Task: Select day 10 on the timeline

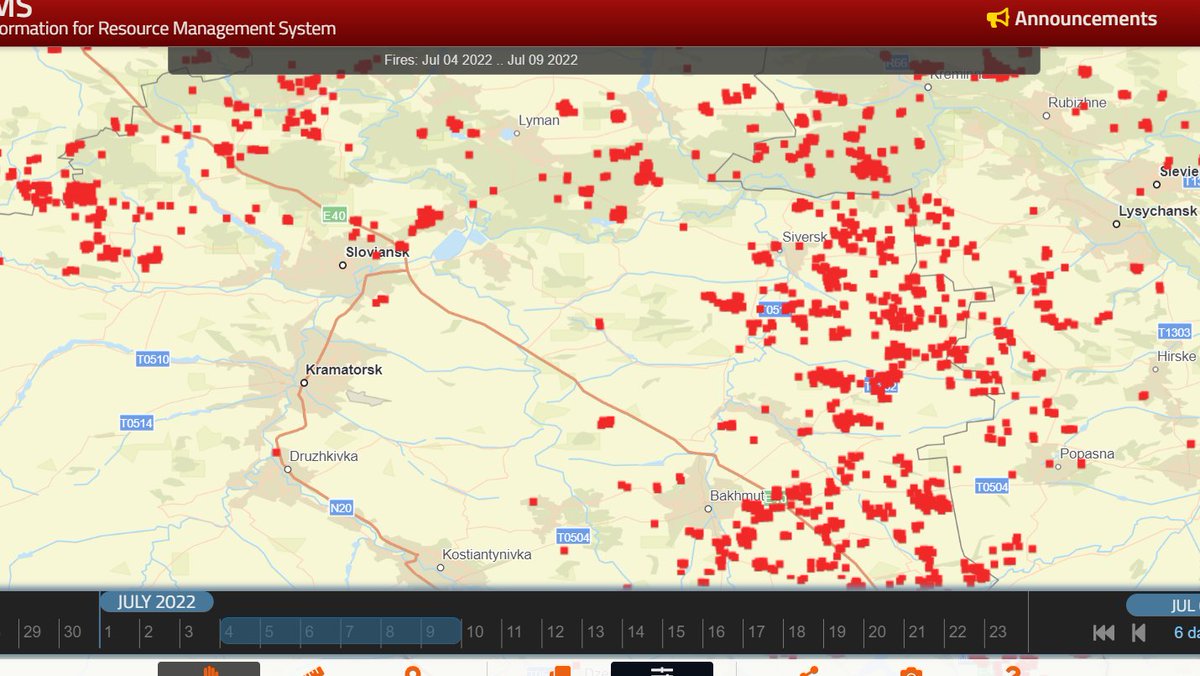Action: [x=474, y=632]
